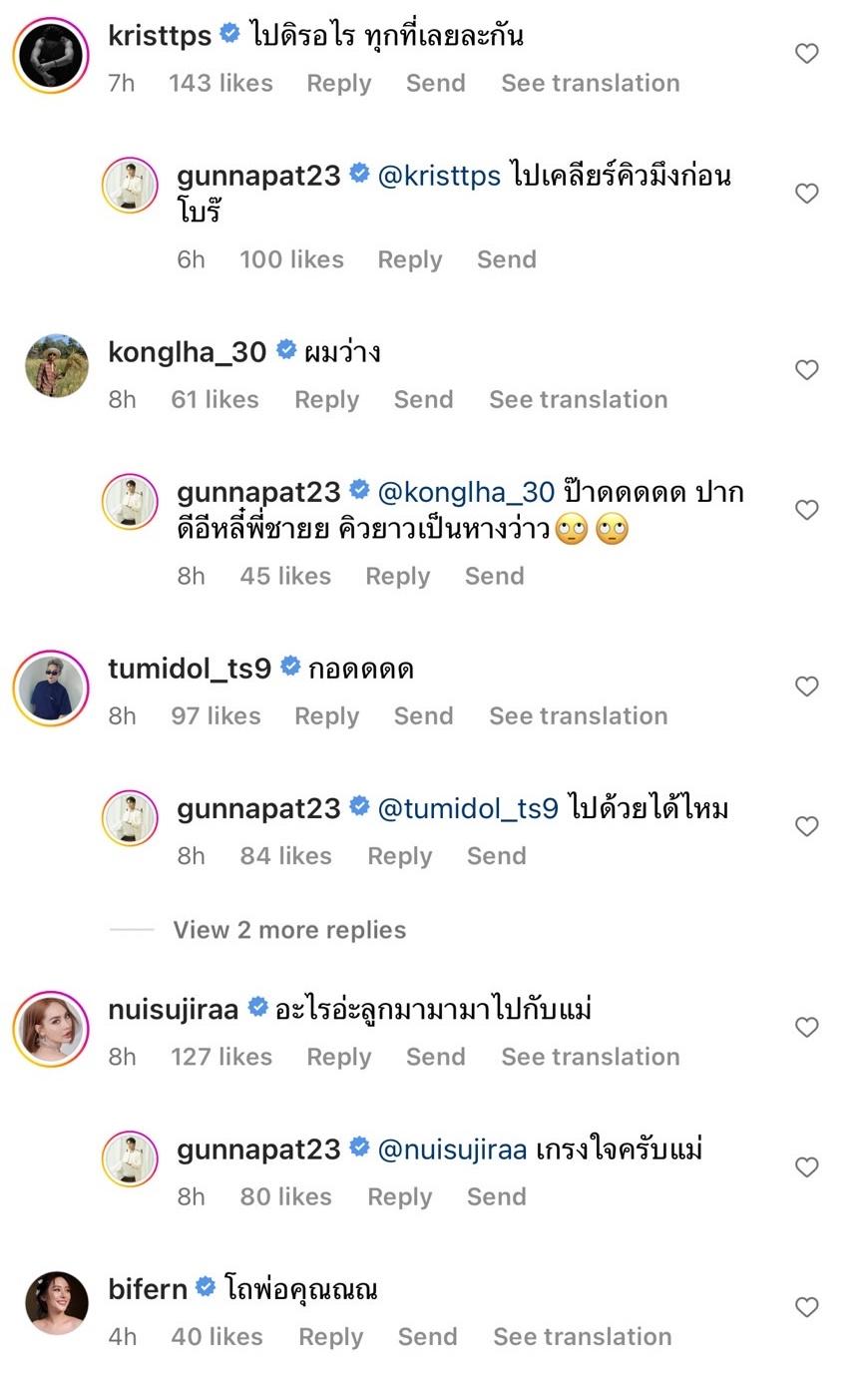Open the @nuisujiraa mention link

point(452,1149)
